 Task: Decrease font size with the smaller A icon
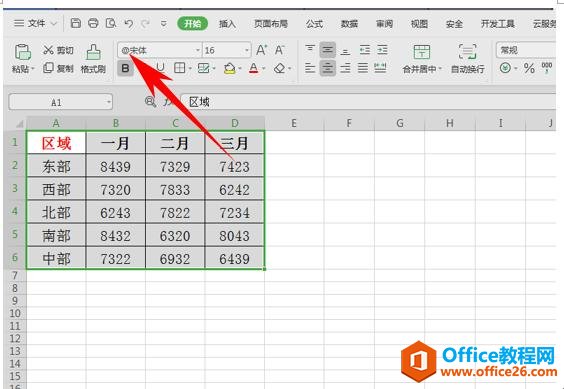click(x=279, y=50)
